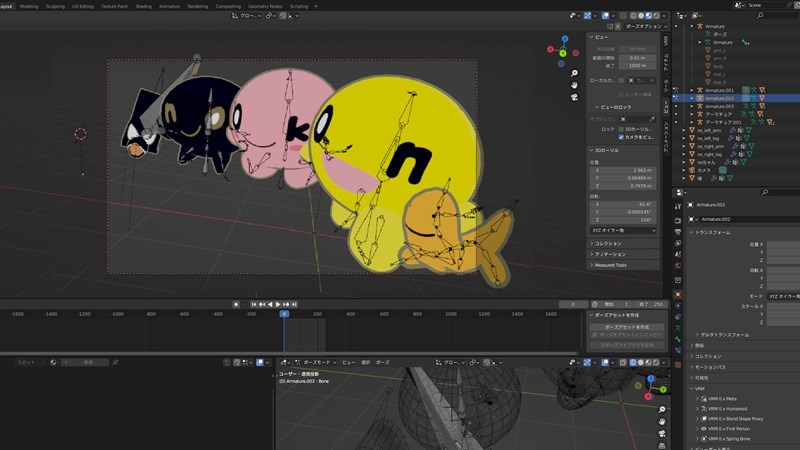The height and width of the screenshot is (450, 800).
Task: Select rendered shading in the camera-view viewport header
Action: [x=656, y=16]
